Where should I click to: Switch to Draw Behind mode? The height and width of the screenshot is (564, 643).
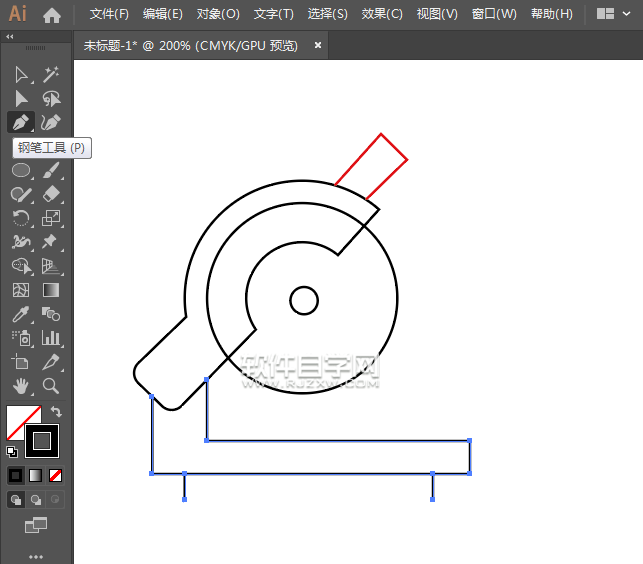(36, 499)
